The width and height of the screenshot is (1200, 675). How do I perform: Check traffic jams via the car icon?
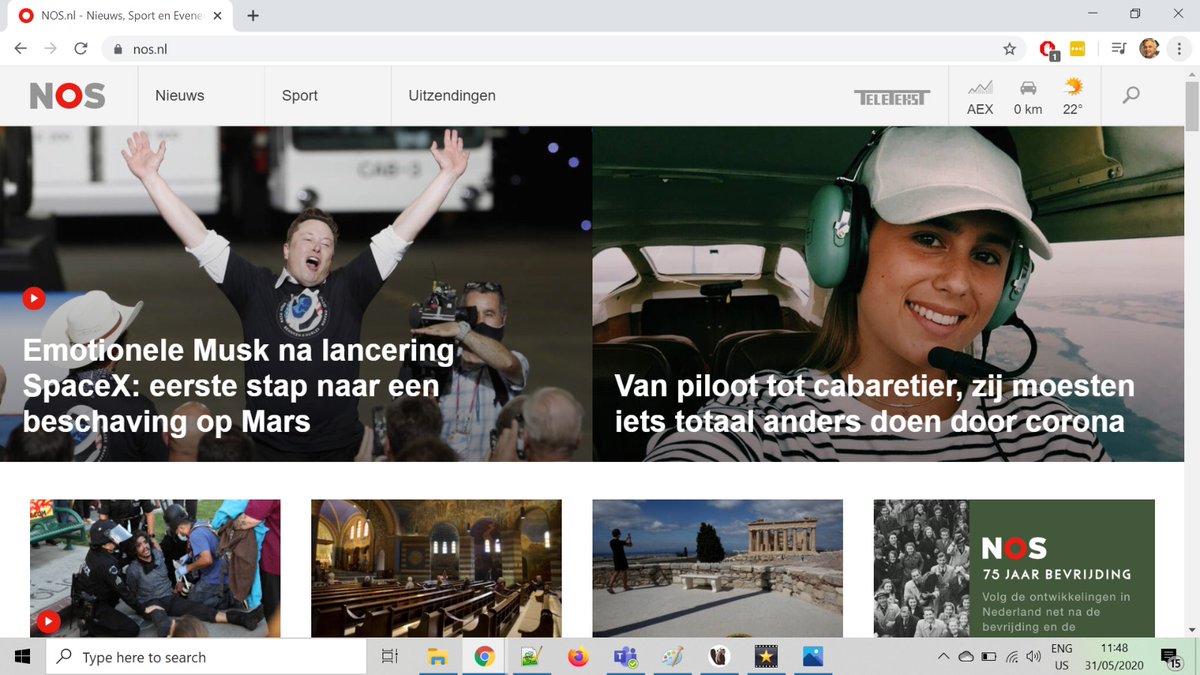pyautogui.click(x=1028, y=97)
